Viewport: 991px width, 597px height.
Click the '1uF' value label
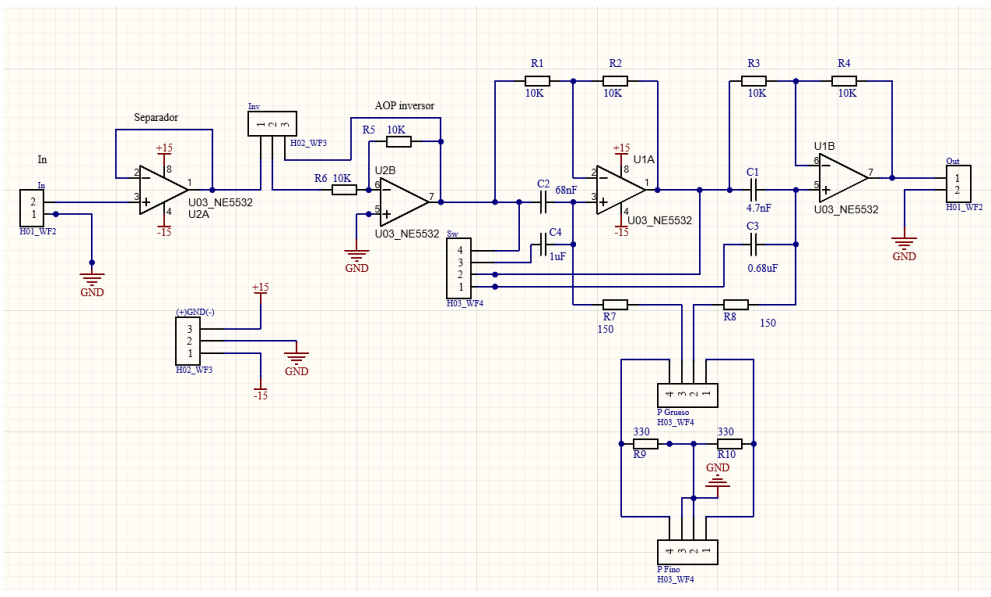pyautogui.click(x=557, y=256)
